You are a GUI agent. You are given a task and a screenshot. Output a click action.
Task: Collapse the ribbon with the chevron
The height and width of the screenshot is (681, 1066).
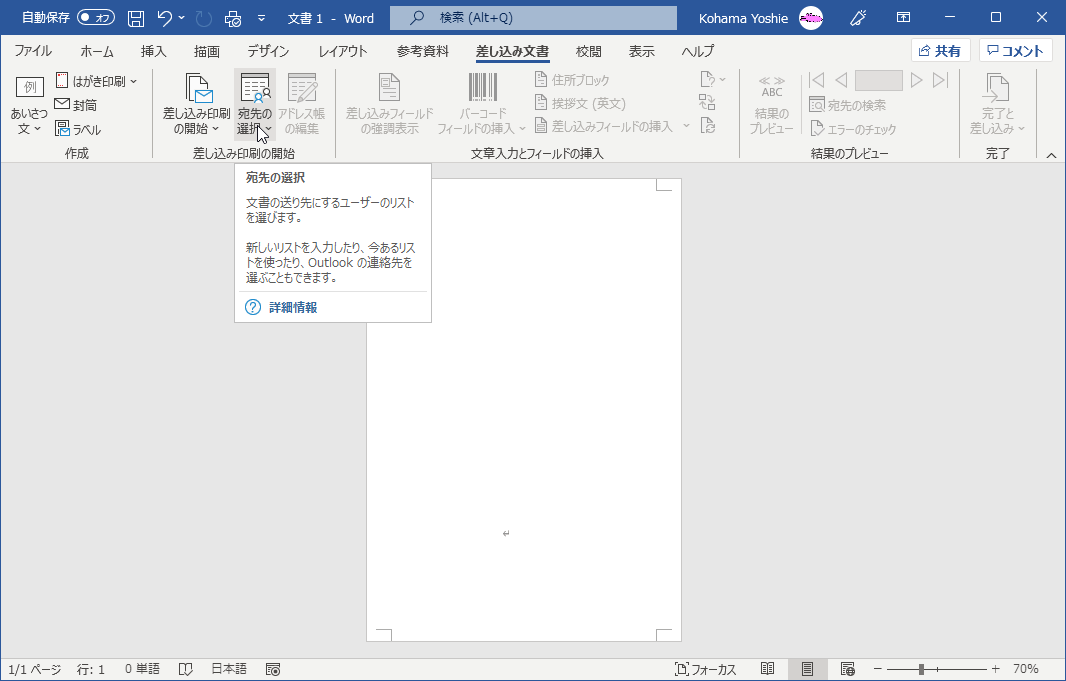[1051, 155]
